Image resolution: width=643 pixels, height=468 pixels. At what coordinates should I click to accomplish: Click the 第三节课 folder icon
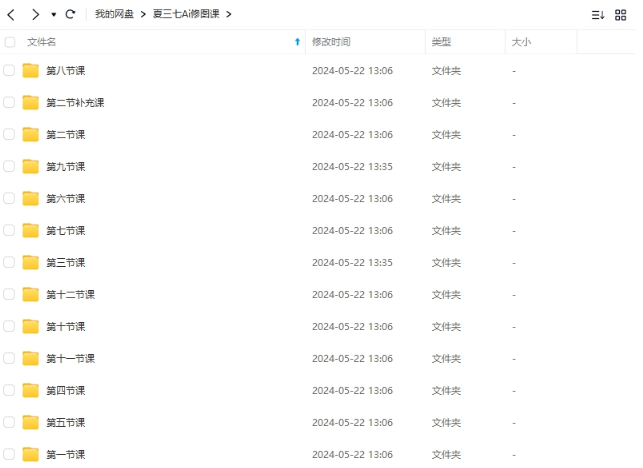point(30,263)
